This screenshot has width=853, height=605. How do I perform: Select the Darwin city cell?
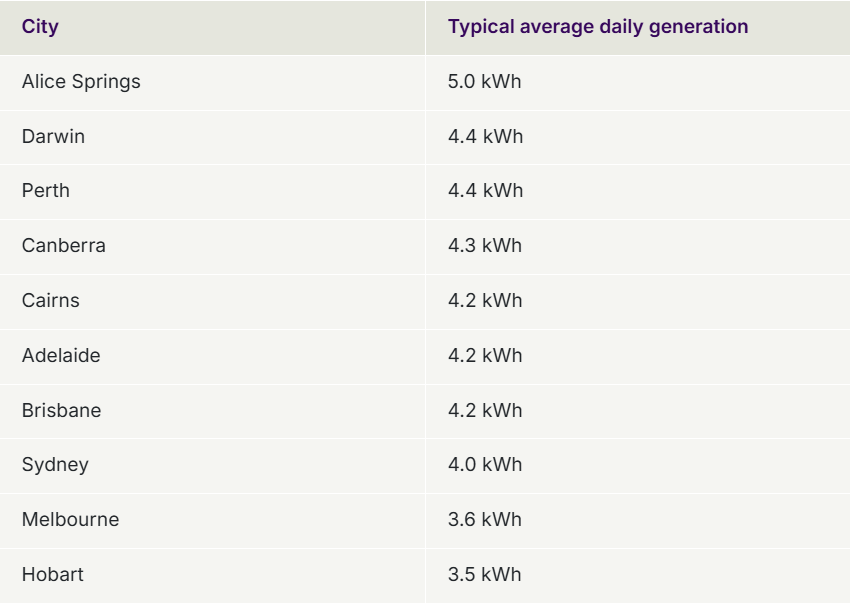(x=53, y=137)
